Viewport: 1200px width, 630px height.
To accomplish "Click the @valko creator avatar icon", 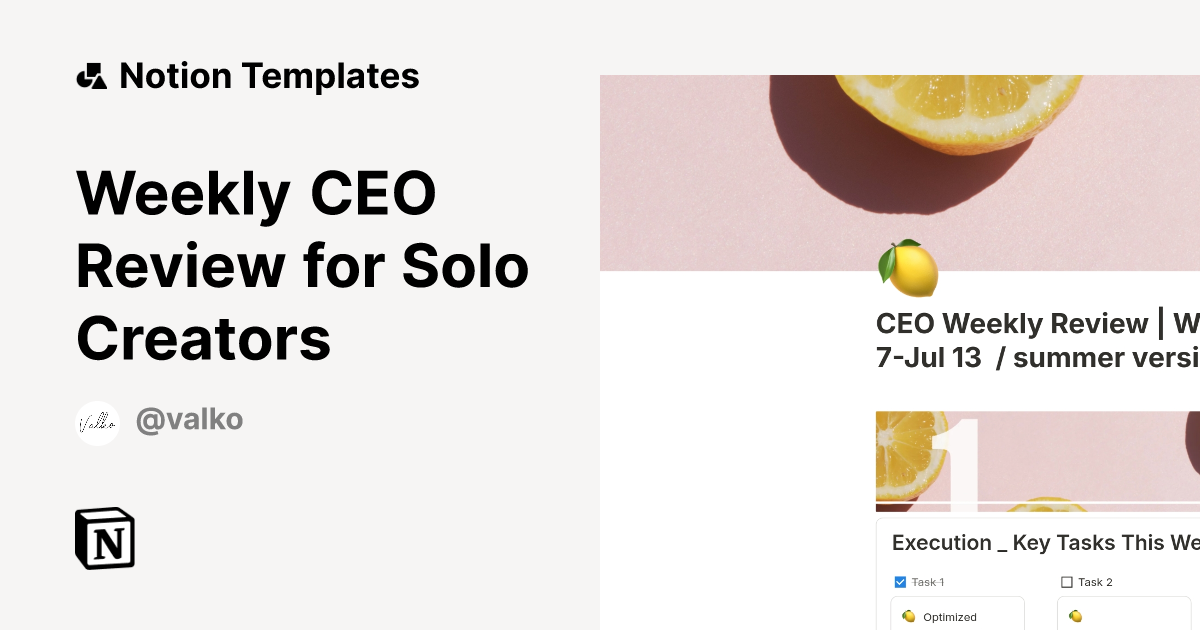I will pyautogui.click(x=97, y=422).
